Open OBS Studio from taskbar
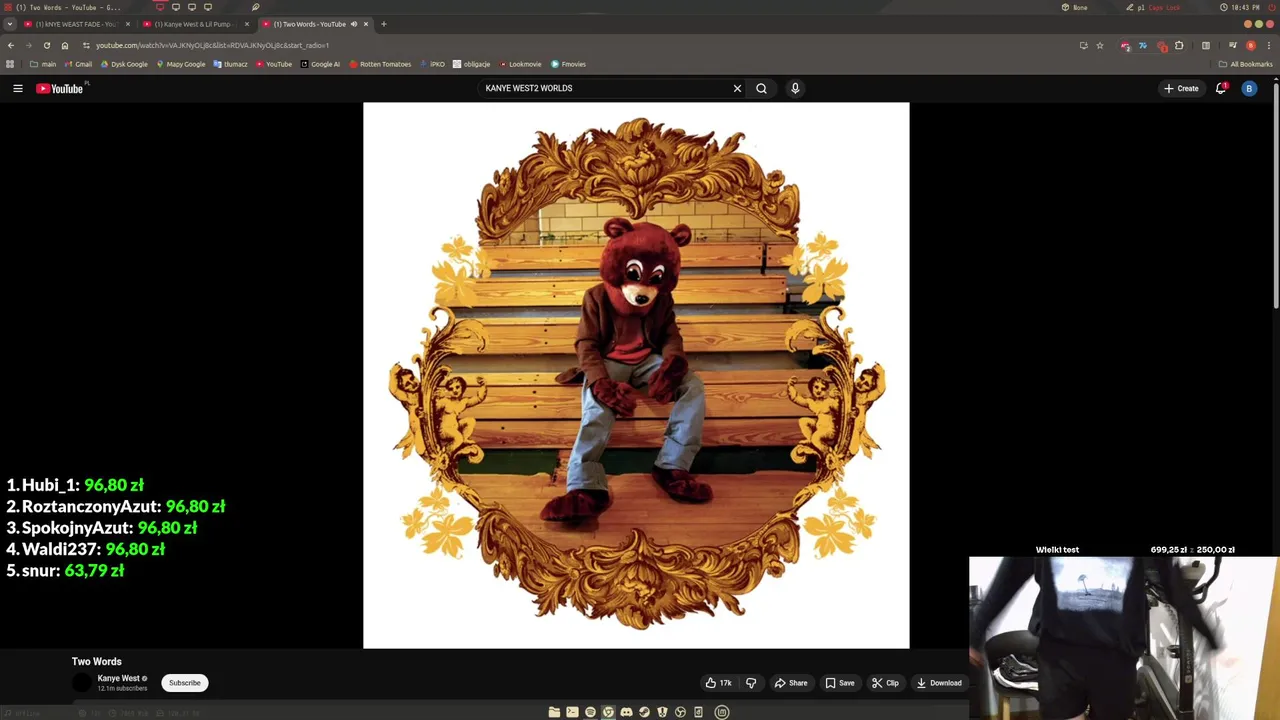 (x=680, y=712)
